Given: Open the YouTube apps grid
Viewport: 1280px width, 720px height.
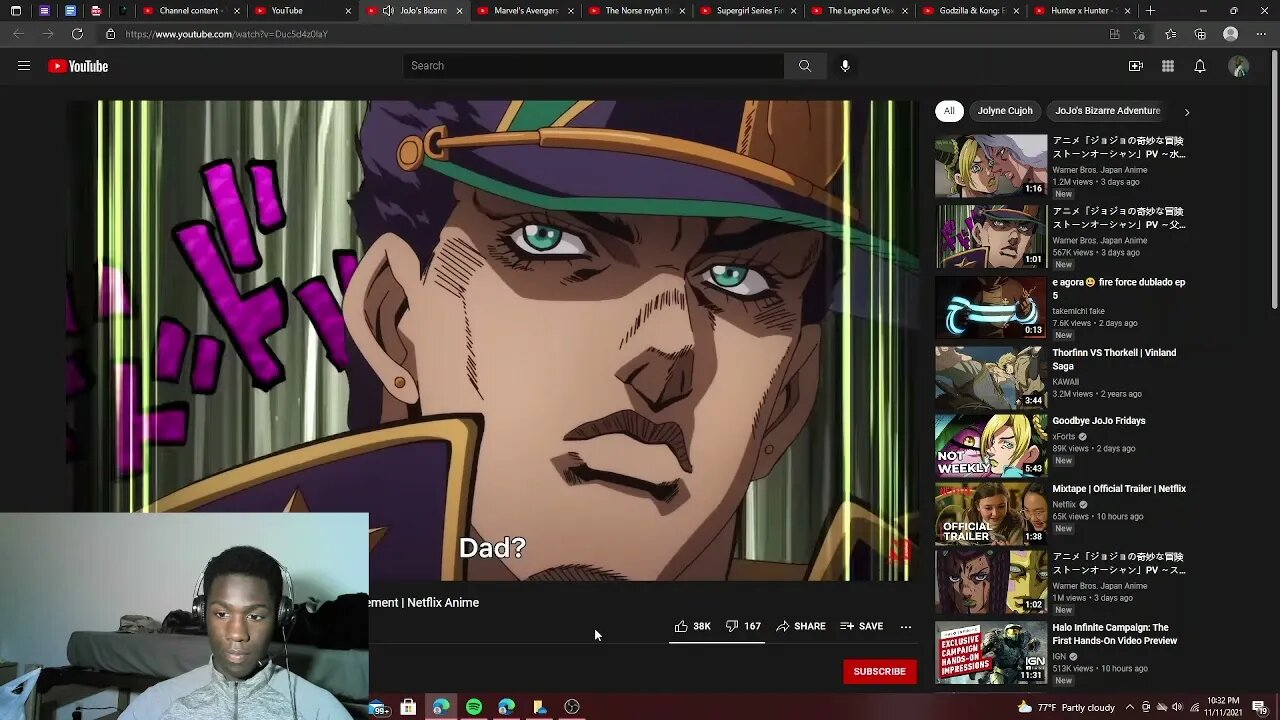Looking at the screenshot, I should tap(1168, 66).
